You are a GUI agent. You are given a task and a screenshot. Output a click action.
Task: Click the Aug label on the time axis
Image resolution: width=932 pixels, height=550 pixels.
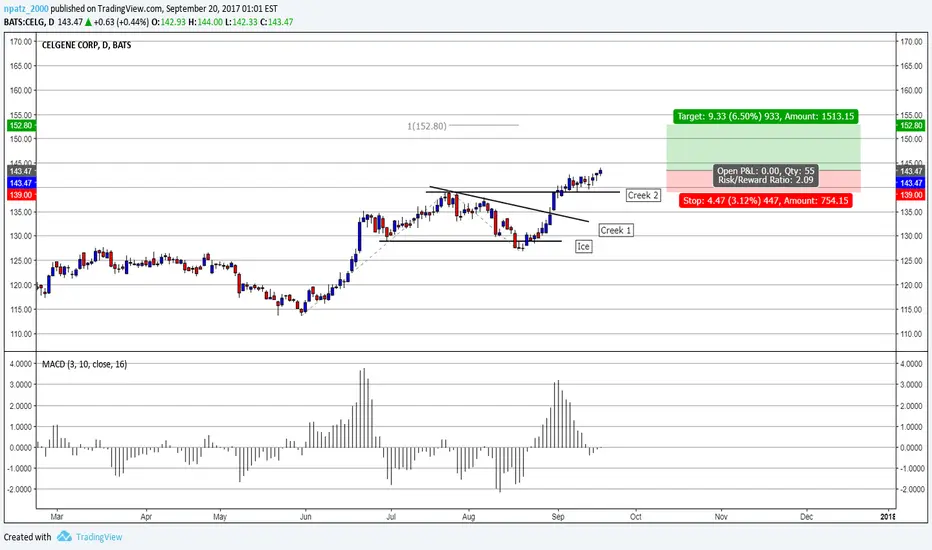point(468,517)
